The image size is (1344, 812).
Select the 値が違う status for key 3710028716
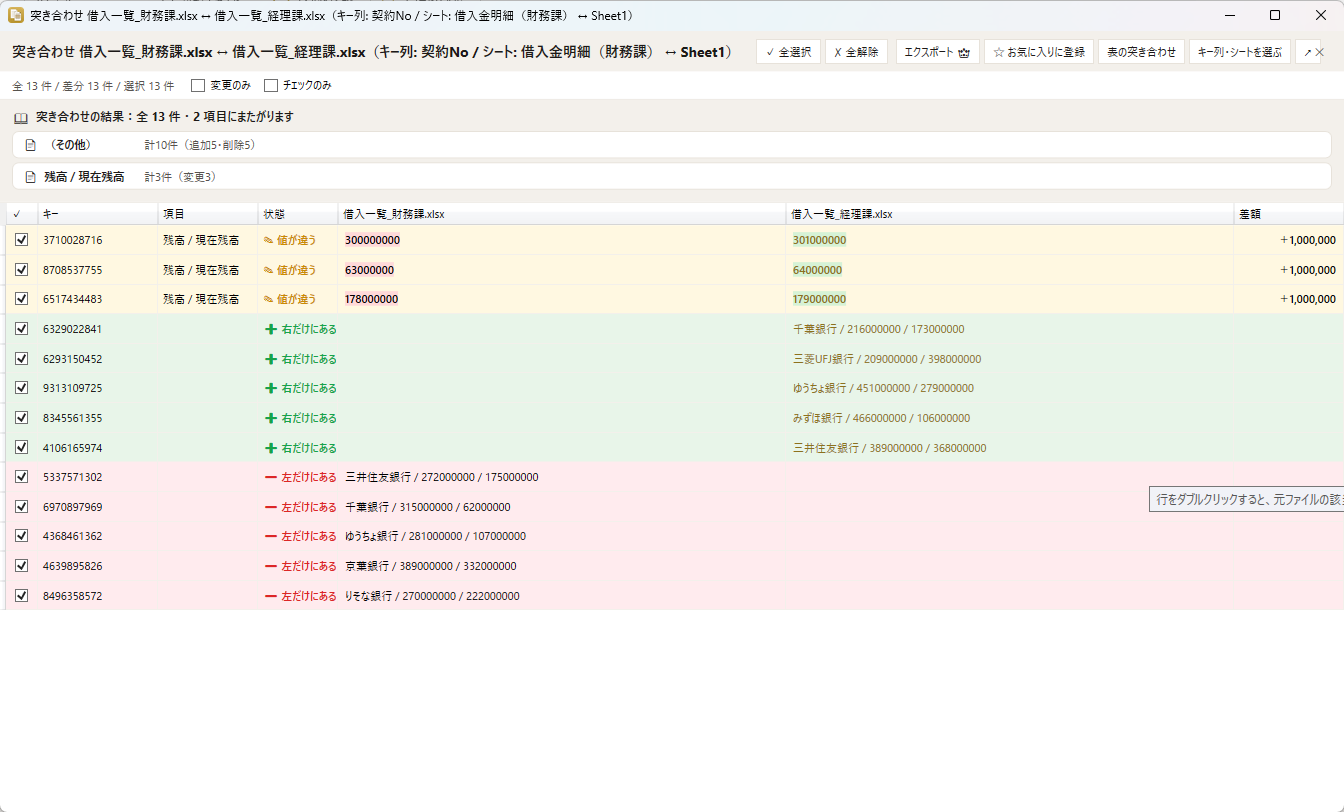290,240
